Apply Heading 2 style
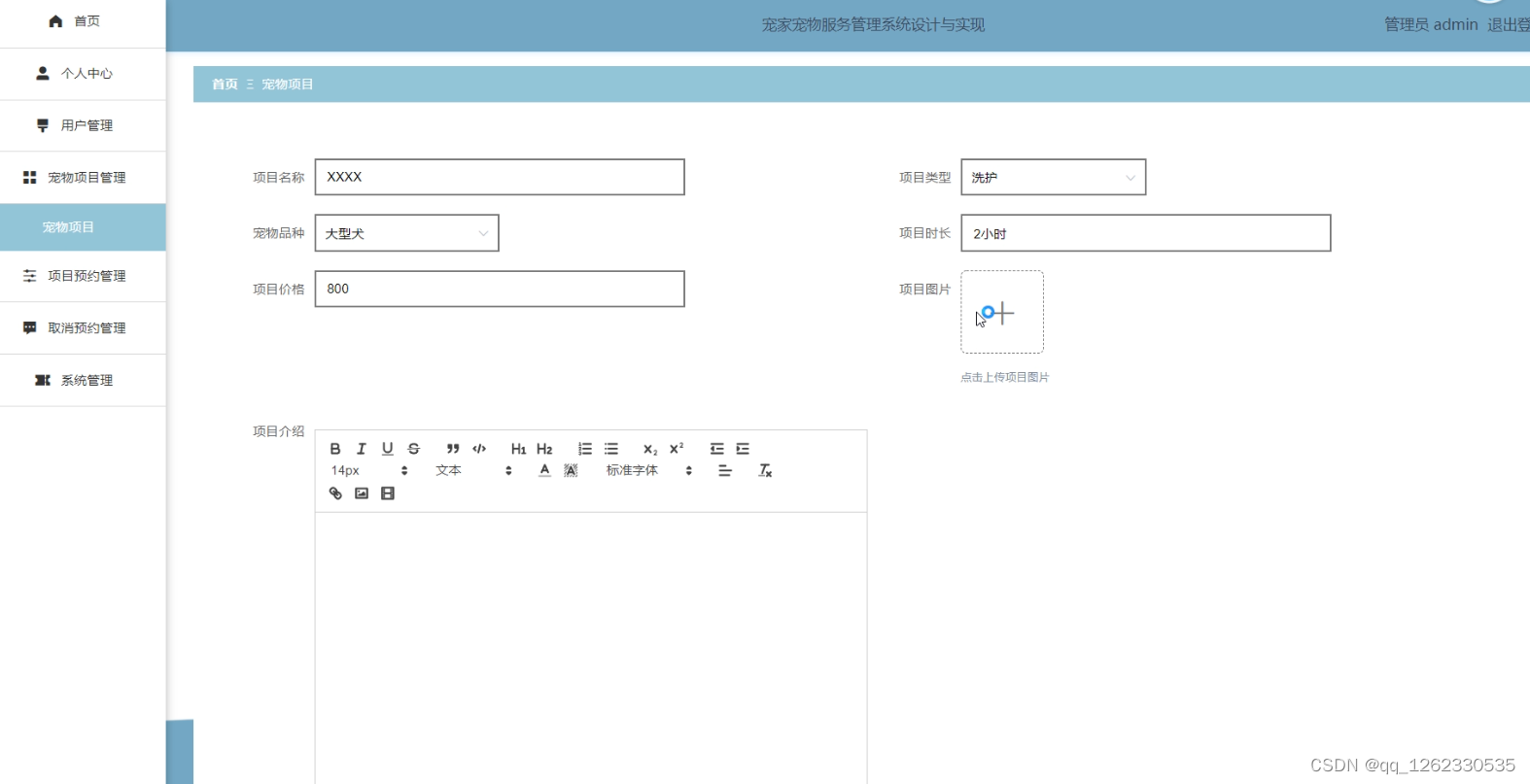 click(544, 449)
